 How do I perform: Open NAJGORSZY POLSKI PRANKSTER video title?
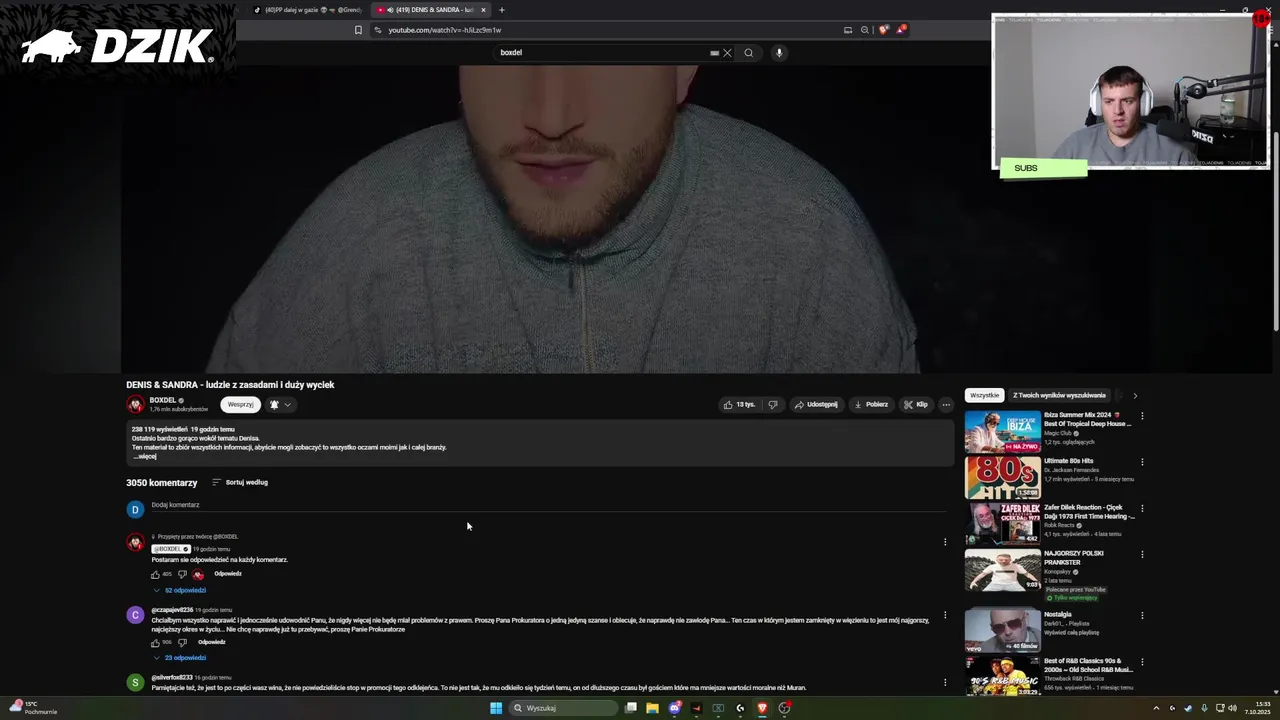pyautogui.click(x=1074, y=558)
